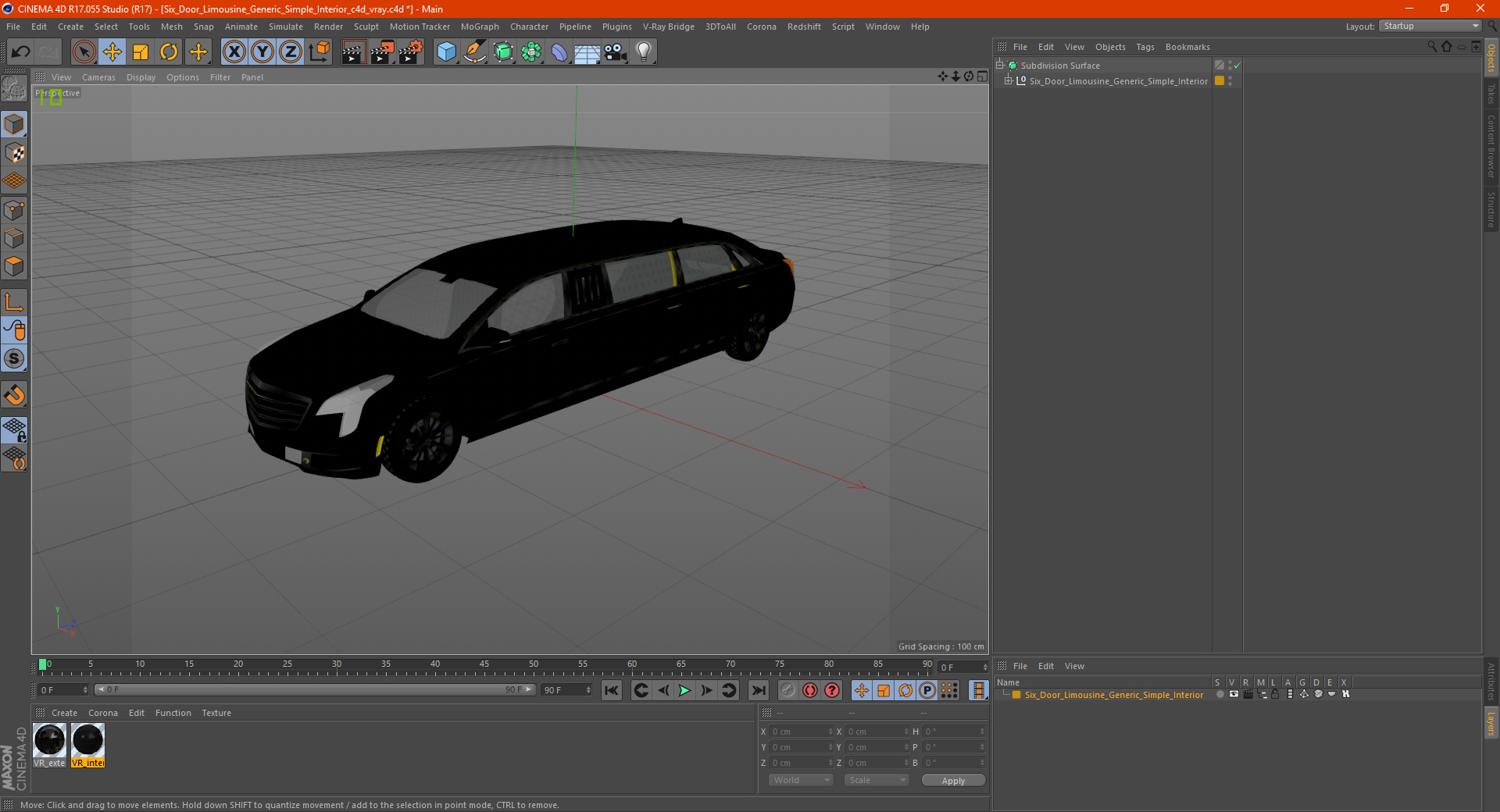1500x812 pixels.
Task: Collapse the Subdivision Surface tree item
Action: click(x=999, y=65)
